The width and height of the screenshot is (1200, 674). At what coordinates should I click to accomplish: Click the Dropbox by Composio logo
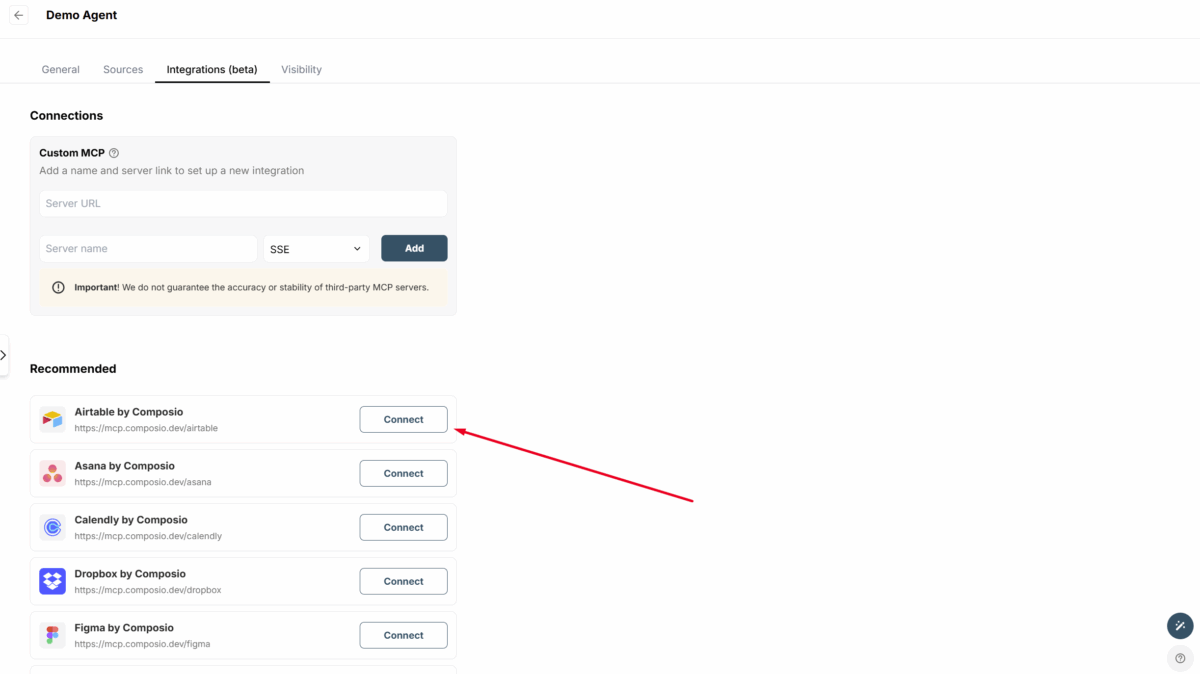coord(52,581)
